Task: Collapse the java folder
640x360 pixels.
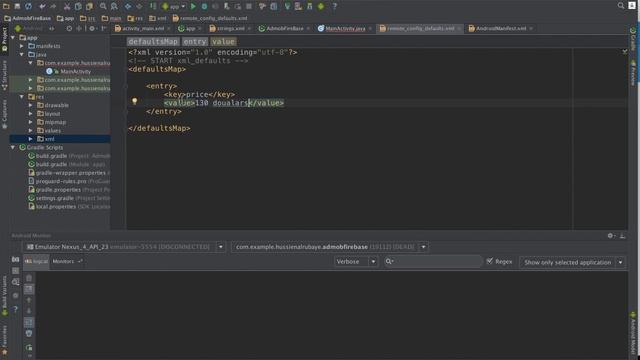Action: 22,54
